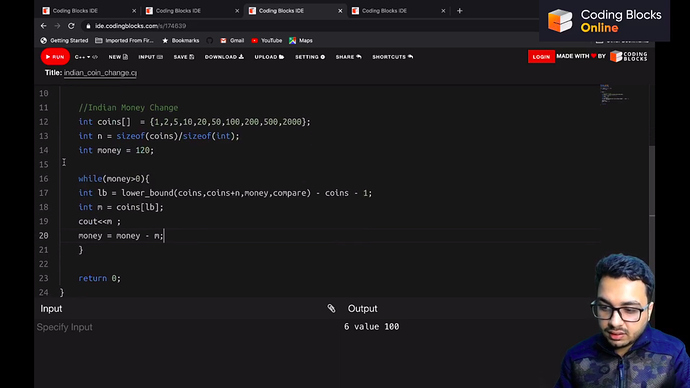View keyboard SHORTCUTS
Screen dimensions: 690x388
point(393,57)
